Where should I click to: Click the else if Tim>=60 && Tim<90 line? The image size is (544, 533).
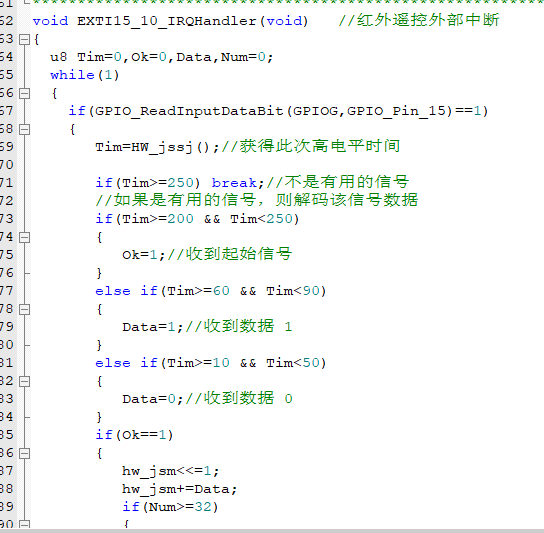click(211, 291)
